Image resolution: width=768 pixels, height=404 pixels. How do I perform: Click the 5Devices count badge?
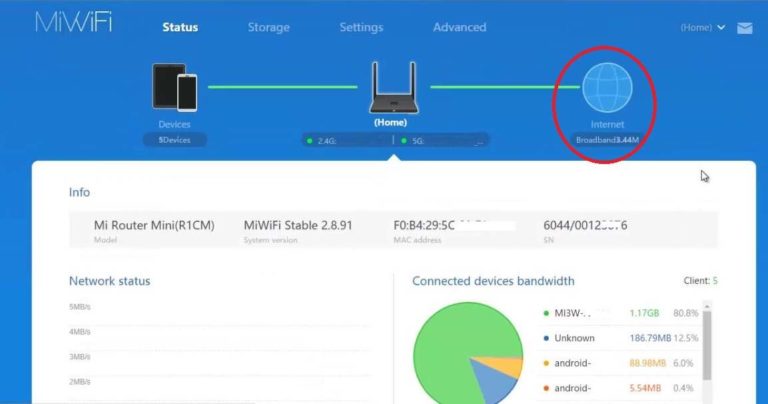(174, 140)
